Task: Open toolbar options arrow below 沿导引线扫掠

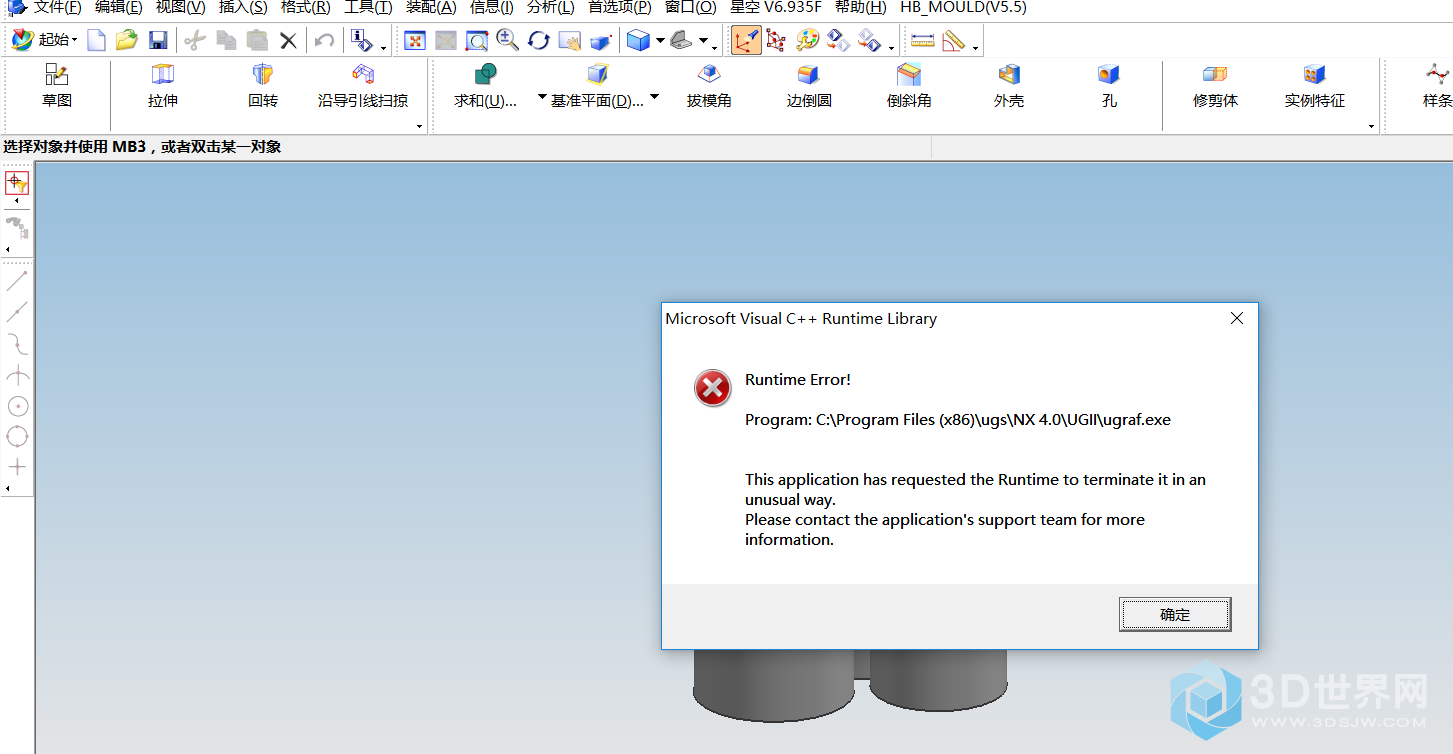Action: [x=419, y=127]
